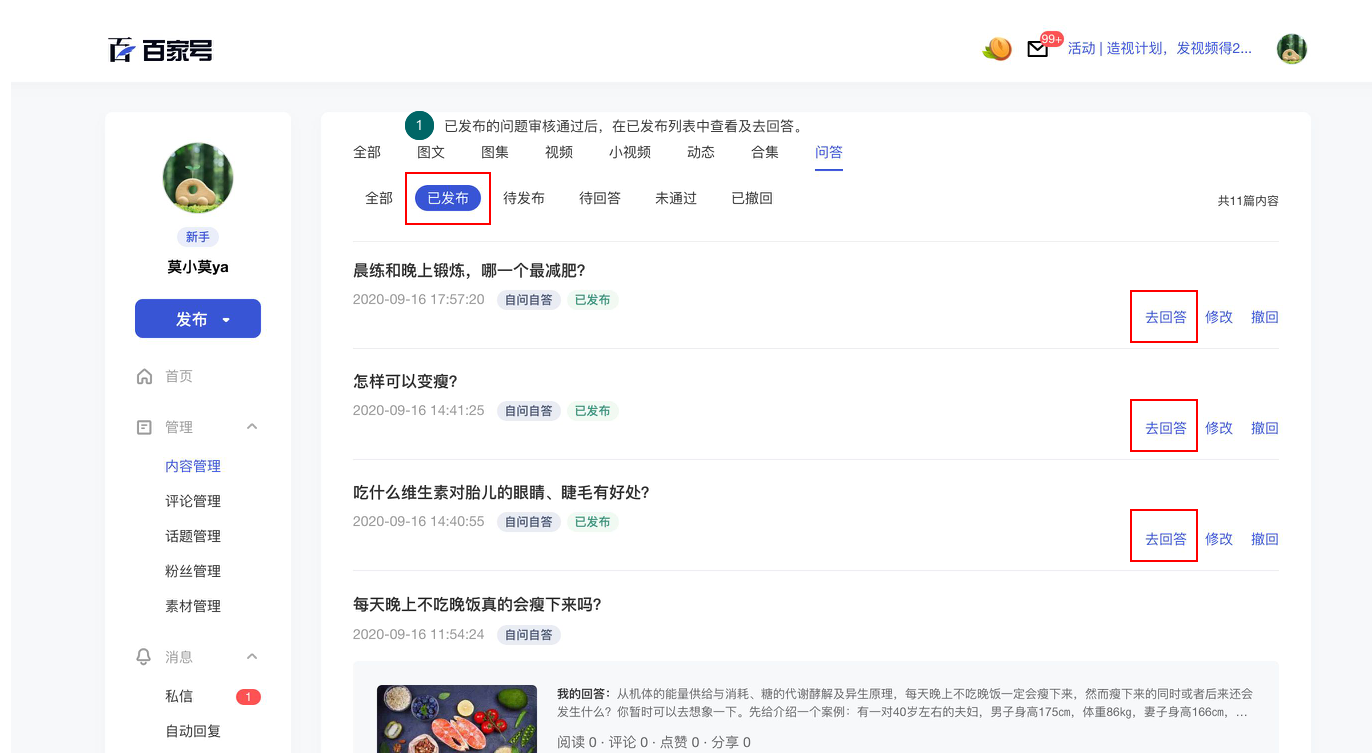Click the 已发布 tag on 怎样可以变瘦
Screen dimensions: 1372x753
pyautogui.click(x=593, y=411)
